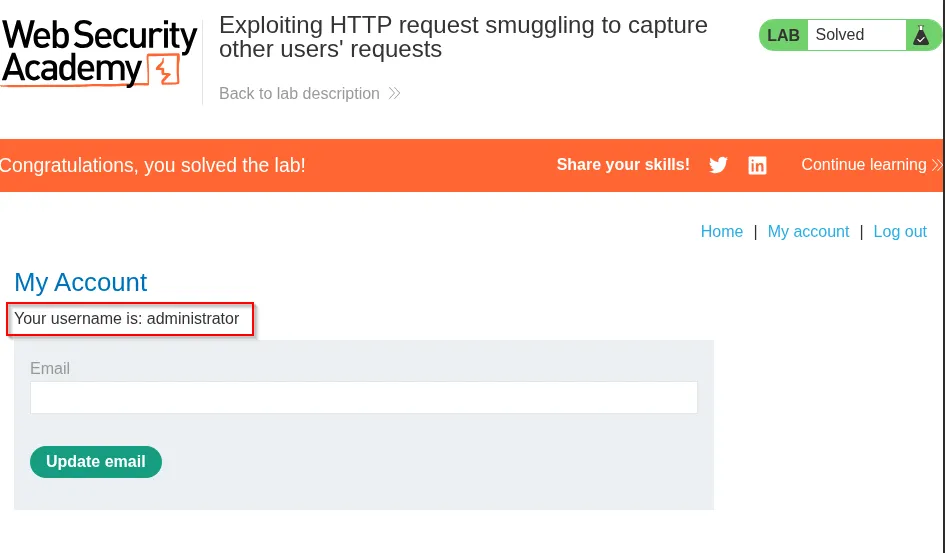Follow the Continue learning link
The image size is (945, 553).
[863, 165]
